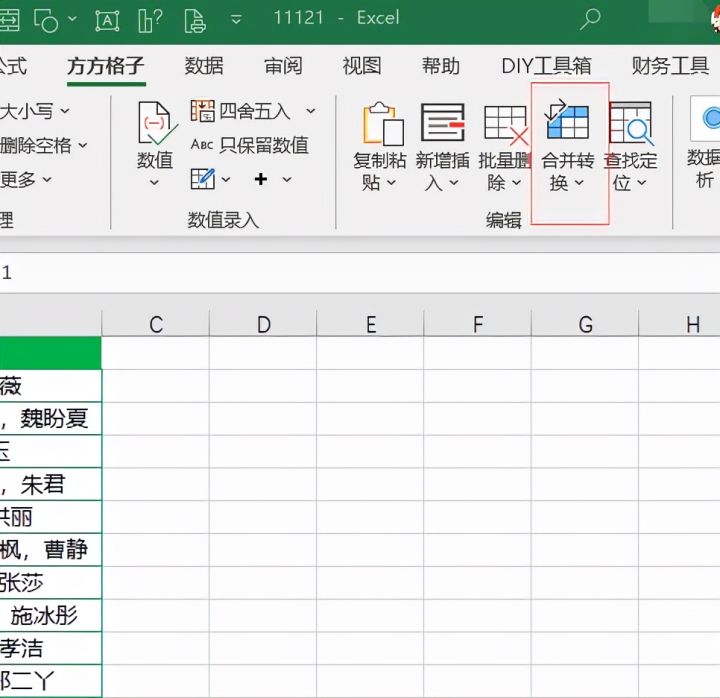The image size is (720, 698).
Task: Click inside the formula bar
Action: click(360, 273)
